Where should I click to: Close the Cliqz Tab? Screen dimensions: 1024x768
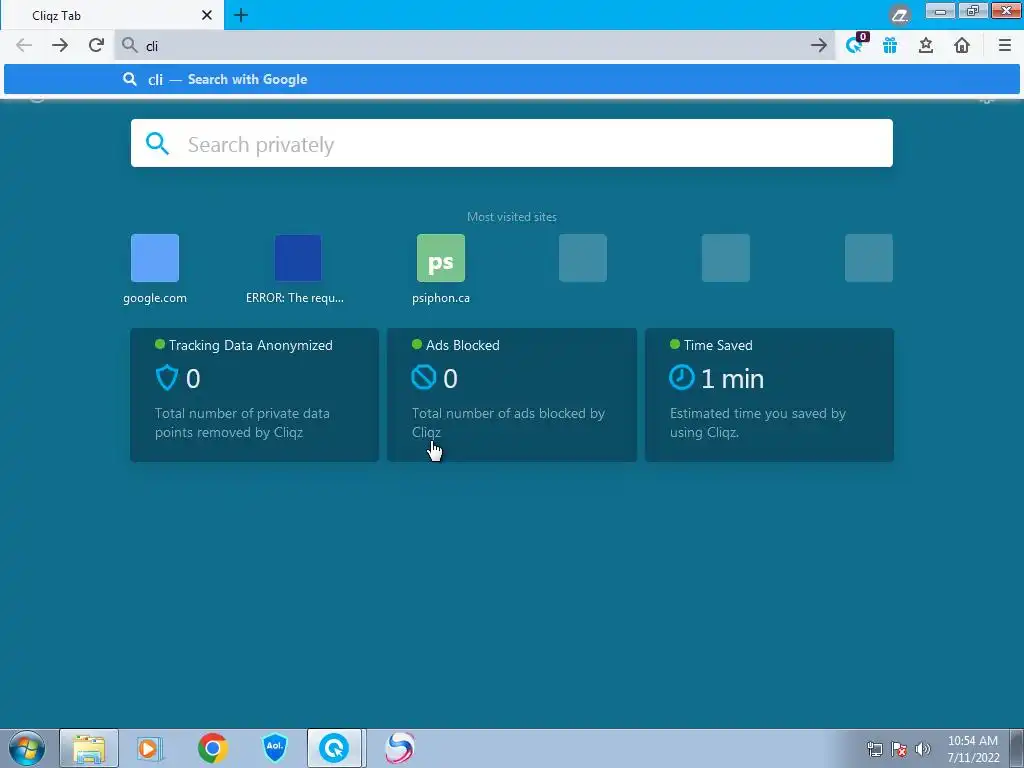(207, 15)
